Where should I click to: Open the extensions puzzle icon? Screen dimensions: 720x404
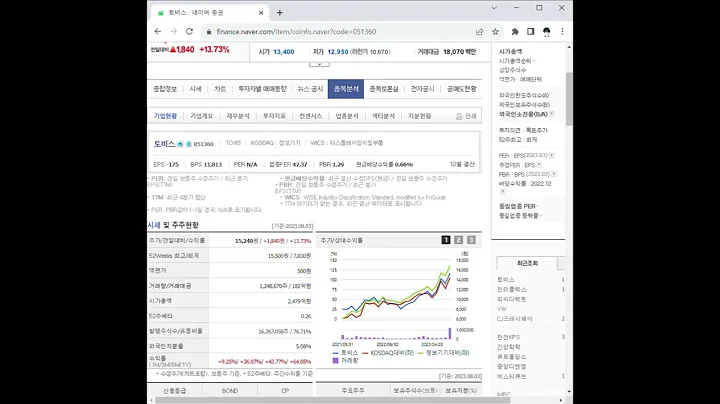(515, 32)
